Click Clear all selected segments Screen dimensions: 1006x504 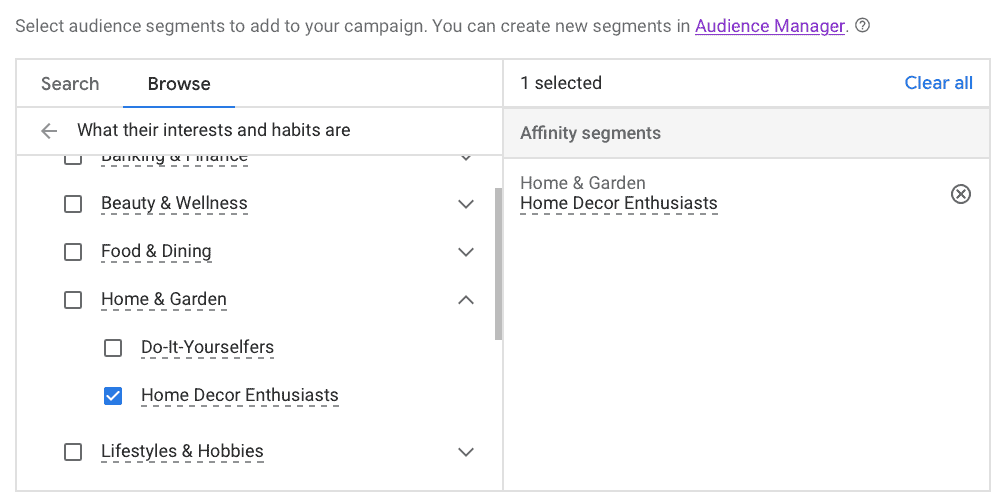point(938,83)
